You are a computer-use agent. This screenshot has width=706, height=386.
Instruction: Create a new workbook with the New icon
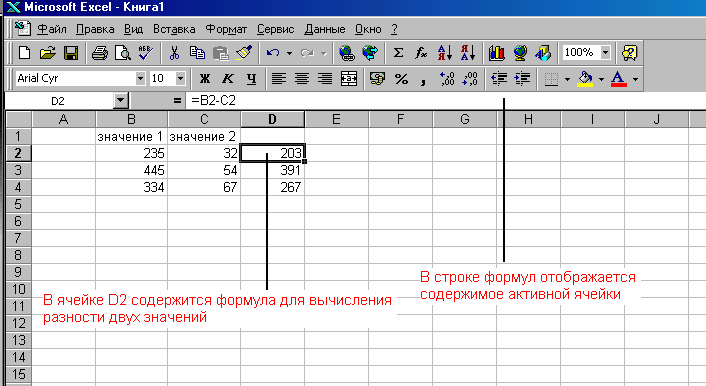24,53
